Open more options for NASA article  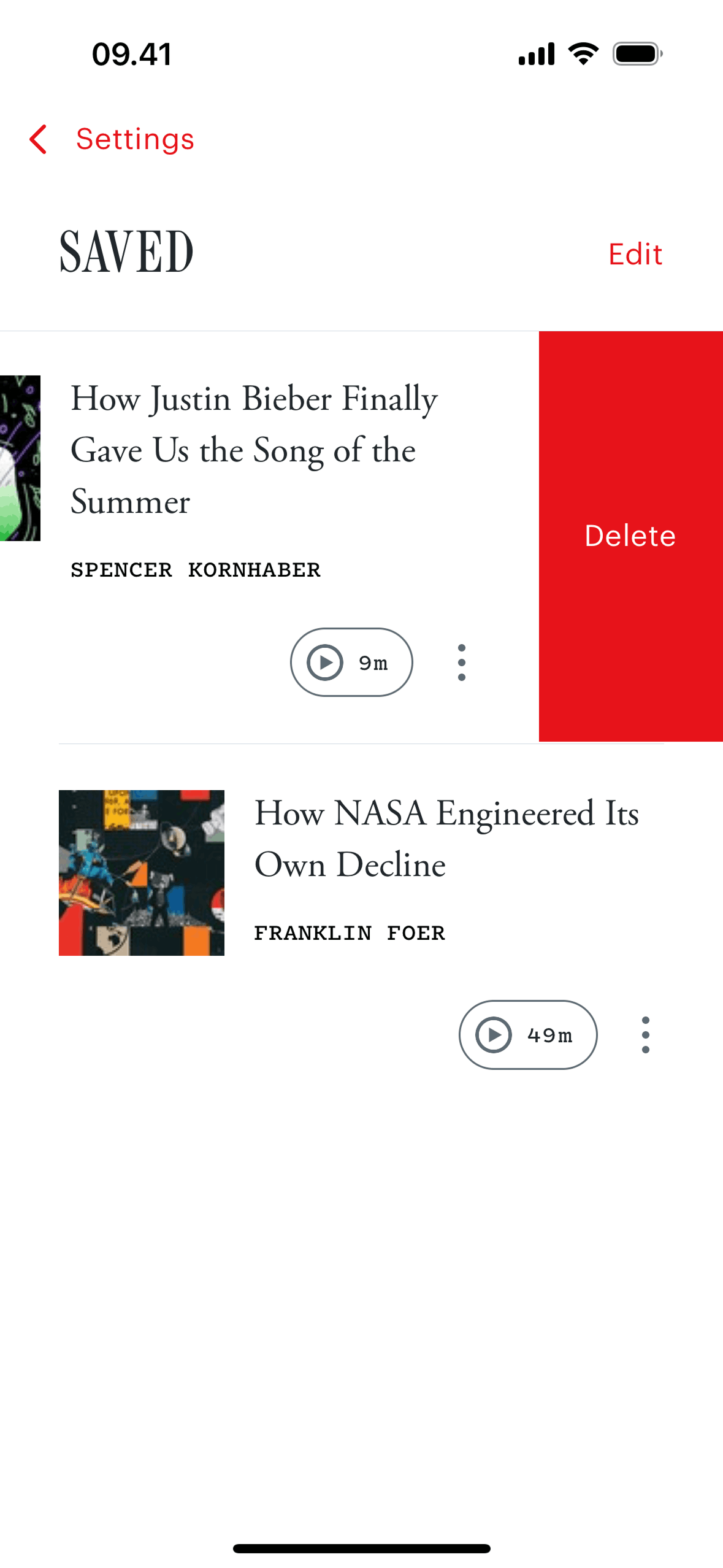(x=645, y=1034)
